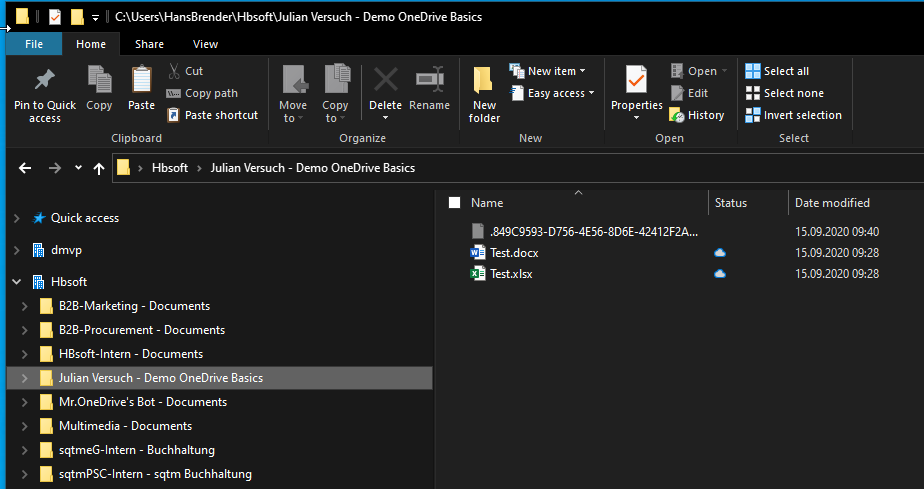Viewport: 924px width, 489px height.
Task: Click the Paste icon in Clipboard group
Action: (141, 80)
